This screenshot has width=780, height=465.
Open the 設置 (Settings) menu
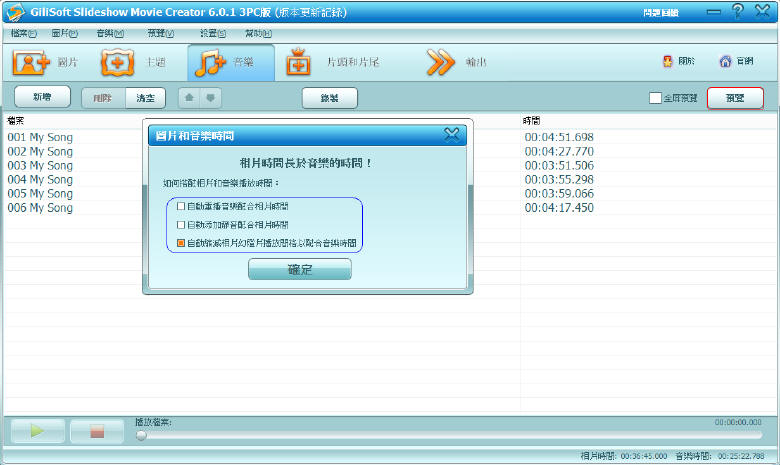tap(213, 33)
